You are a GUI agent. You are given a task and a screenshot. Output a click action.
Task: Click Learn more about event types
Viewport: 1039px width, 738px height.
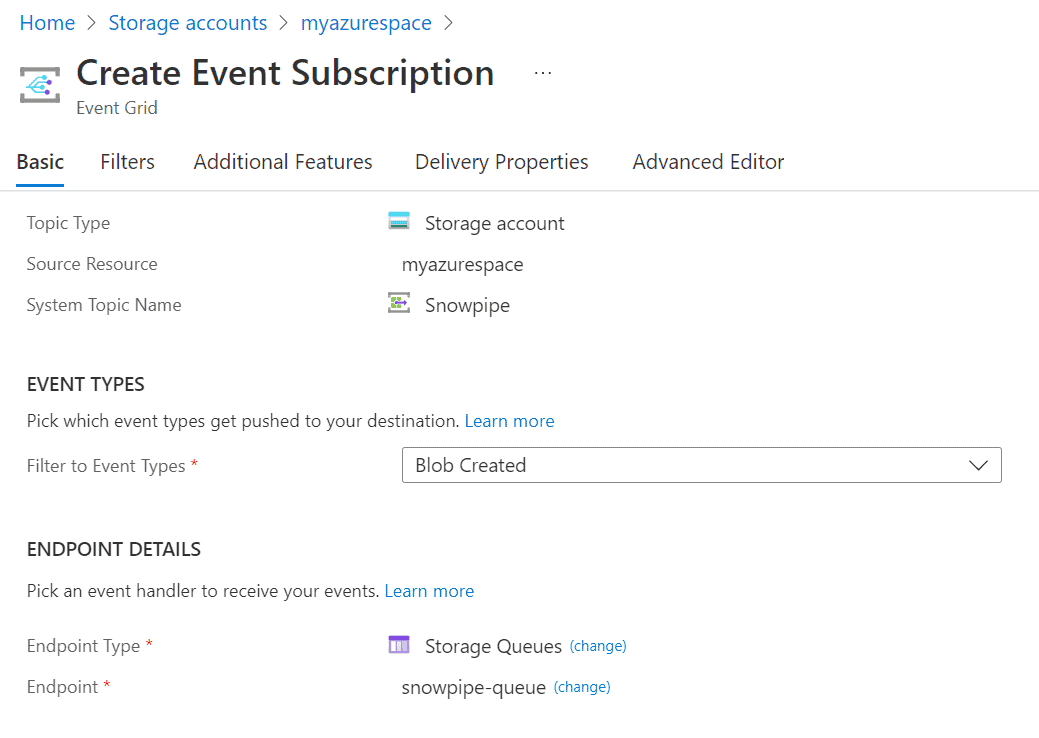point(509,420)
